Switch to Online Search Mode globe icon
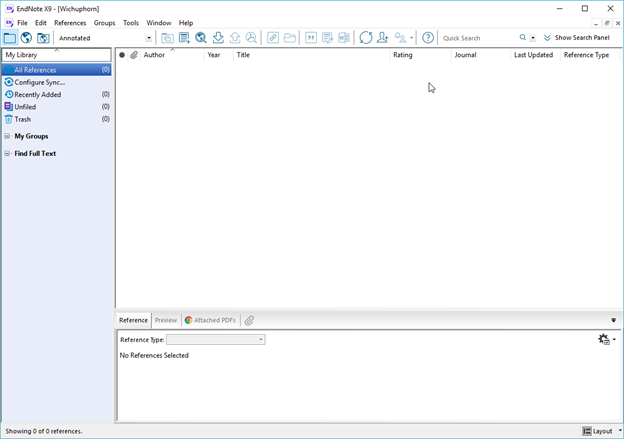The image size is (624, 439). pyautogui.click(x=26, y=38)
